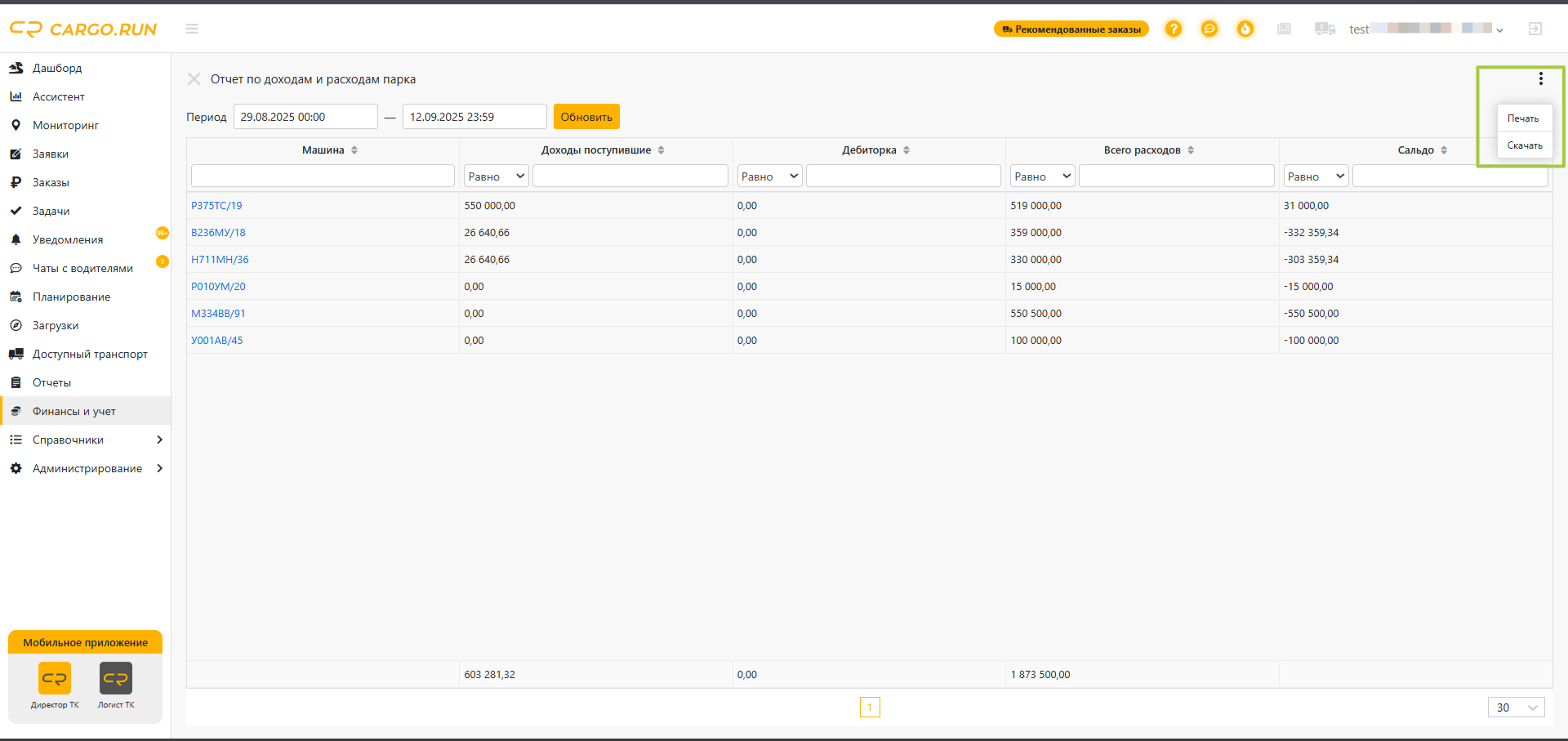Toggle the hamburger sidebar menu icon
Image resolution: width=1568 pixels, height=741 pixels.
(192, 29)
